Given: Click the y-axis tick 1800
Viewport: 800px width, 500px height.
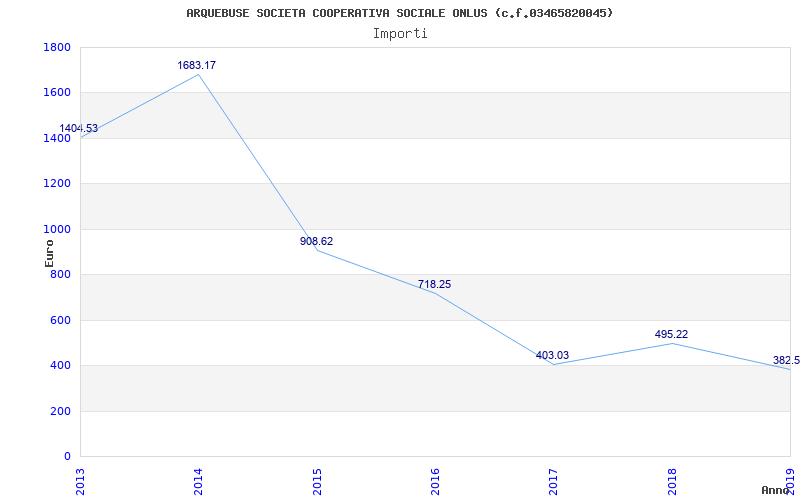Looking at the screenshot, I should point(57,47).
